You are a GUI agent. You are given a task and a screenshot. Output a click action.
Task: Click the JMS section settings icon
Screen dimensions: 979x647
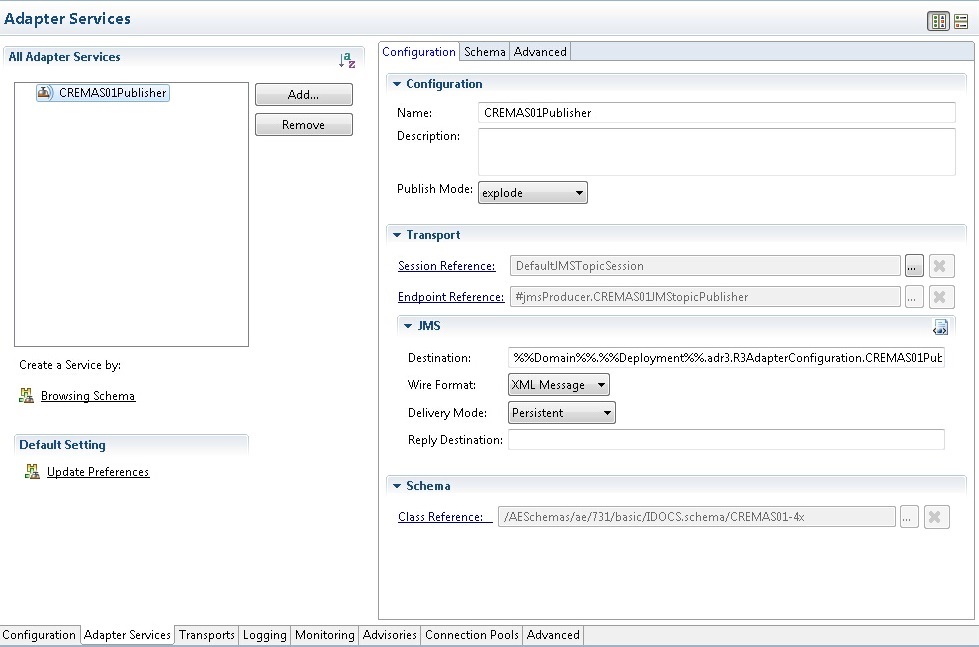pyautogui.click(x=940, y=327)
